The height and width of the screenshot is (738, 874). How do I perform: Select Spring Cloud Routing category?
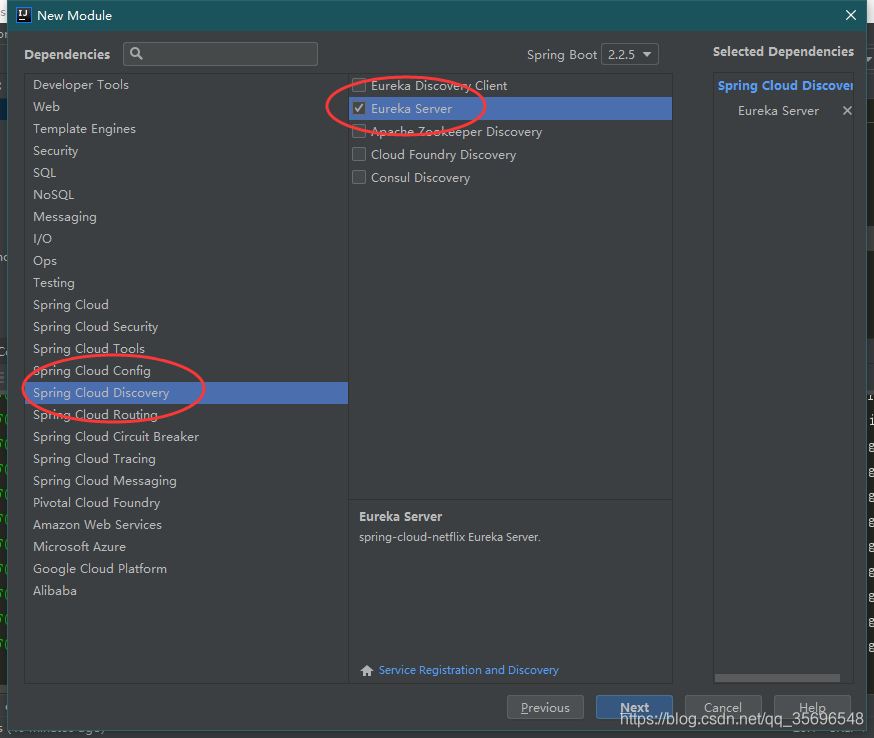pos(186,415)
